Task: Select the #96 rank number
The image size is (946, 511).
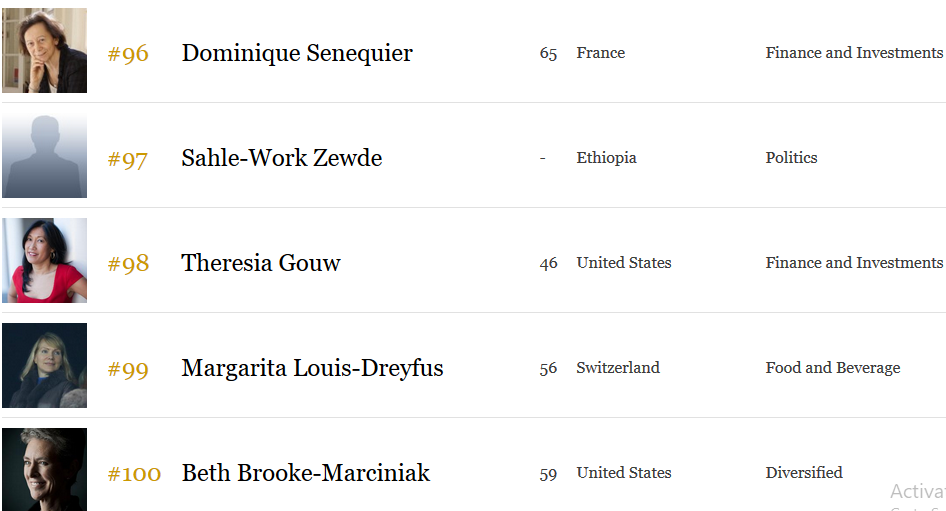Action: [x=128, y=54]
